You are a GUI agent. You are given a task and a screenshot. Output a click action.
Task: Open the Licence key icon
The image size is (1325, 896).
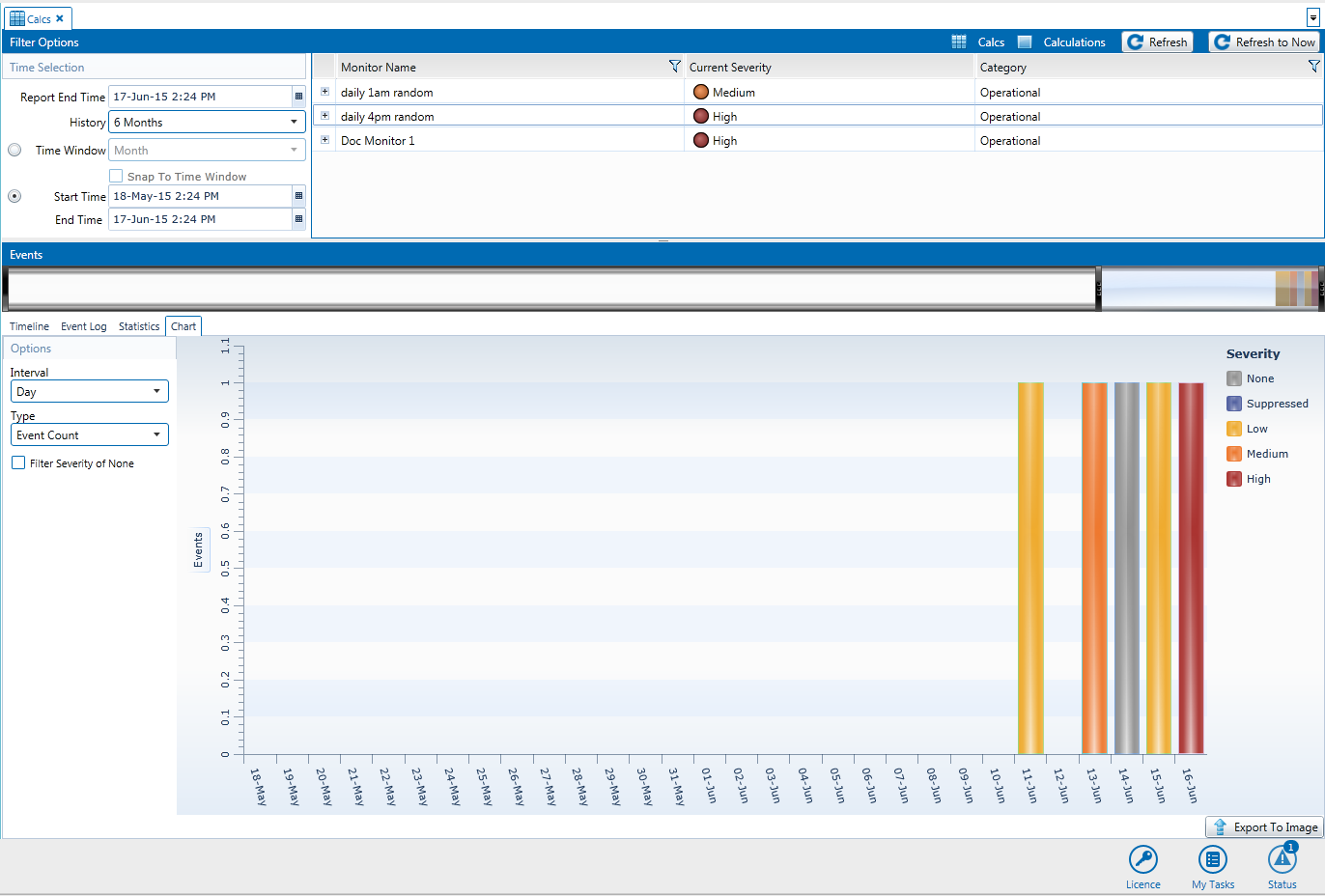tap(1142, 859)
